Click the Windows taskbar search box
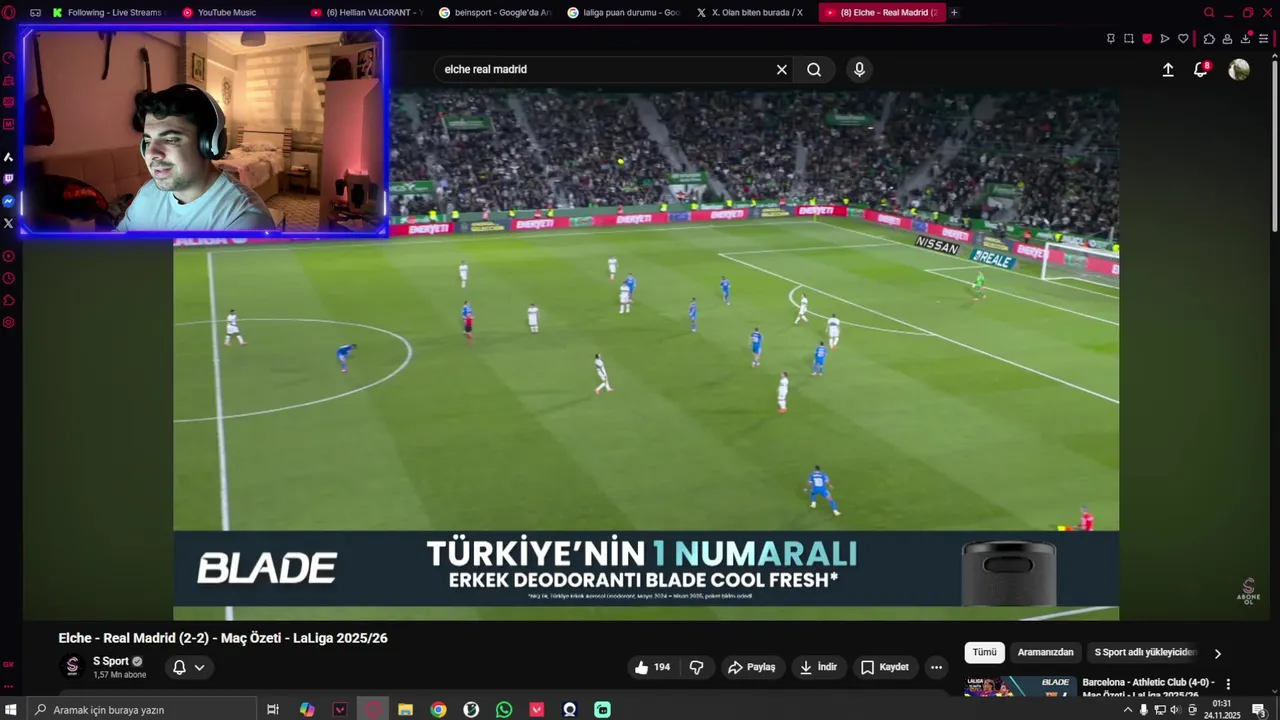This screenshot has width=1280, height=720. (140, 710)
